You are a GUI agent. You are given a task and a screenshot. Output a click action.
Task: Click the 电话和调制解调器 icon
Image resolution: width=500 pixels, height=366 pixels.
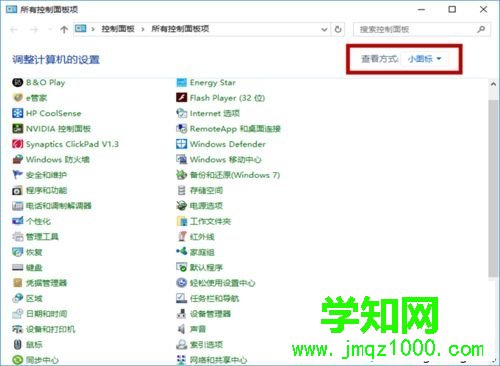point(17,206)
